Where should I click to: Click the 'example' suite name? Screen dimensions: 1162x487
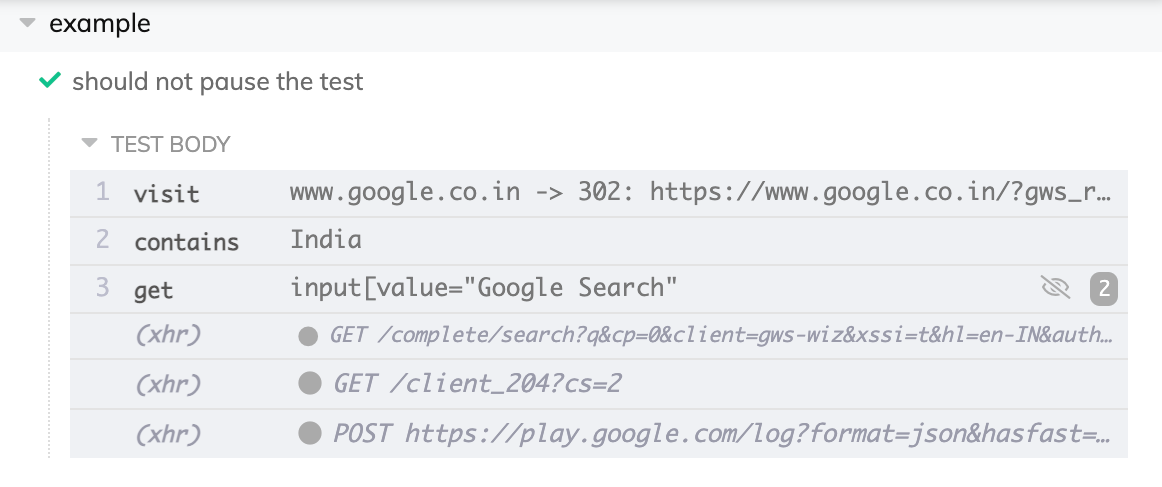tap(100, 24)
